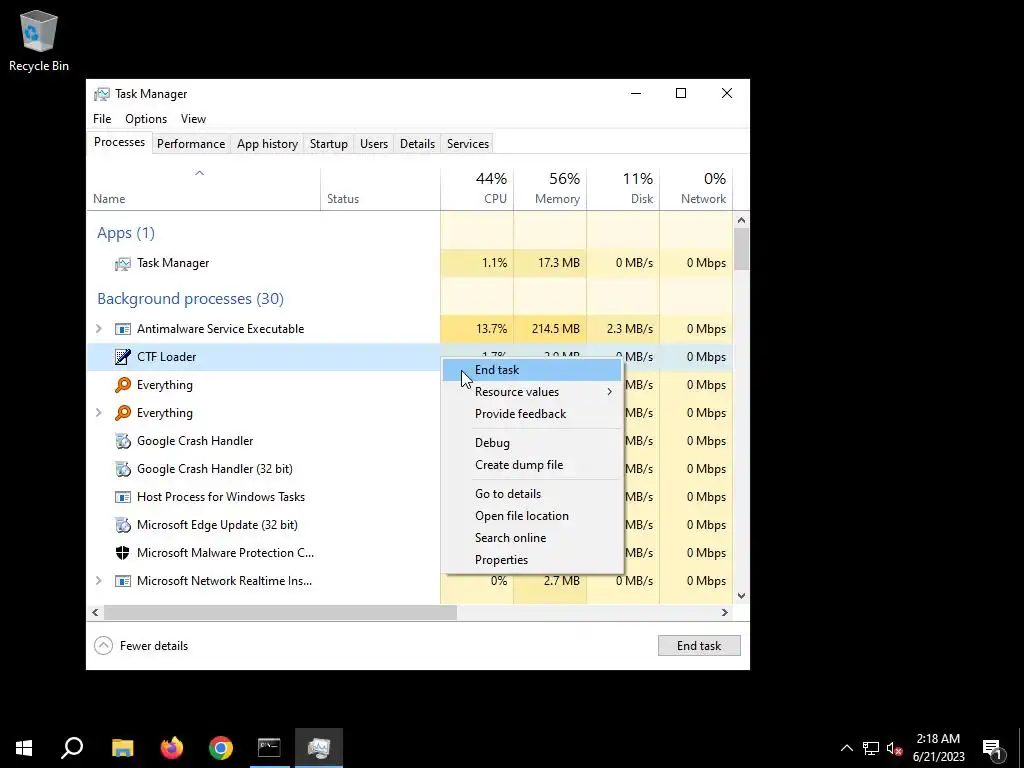Sort by the Name column header
Viewport: 1024px width, 768px height.
coord(203,189)
